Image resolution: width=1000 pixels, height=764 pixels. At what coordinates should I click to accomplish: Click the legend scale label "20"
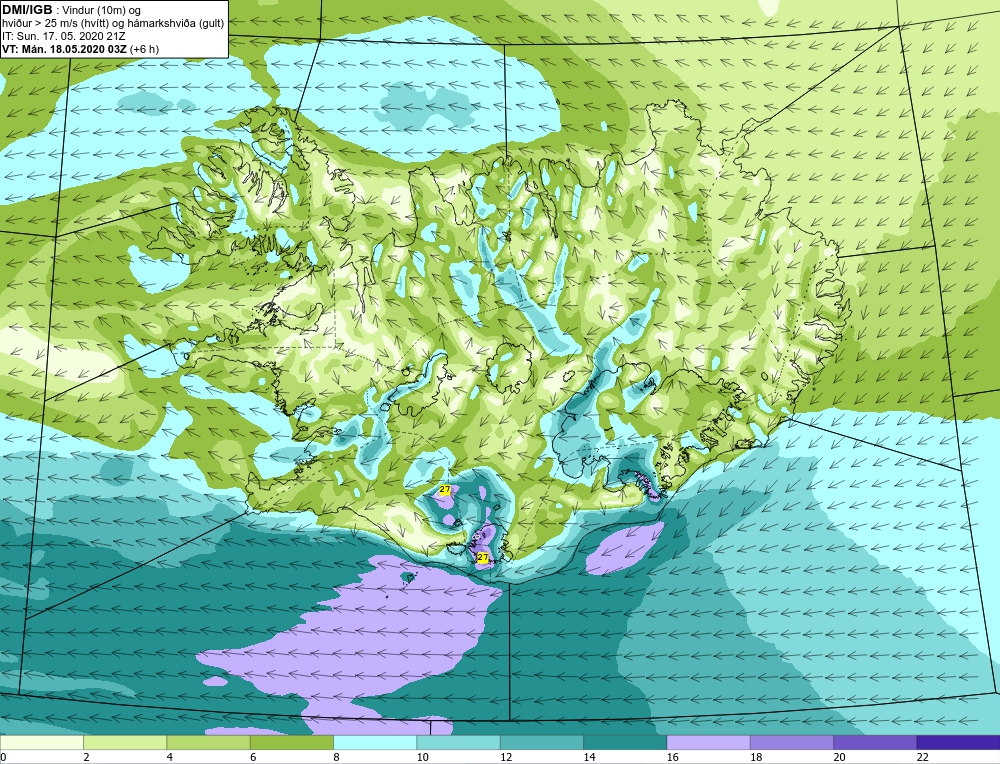839,757
